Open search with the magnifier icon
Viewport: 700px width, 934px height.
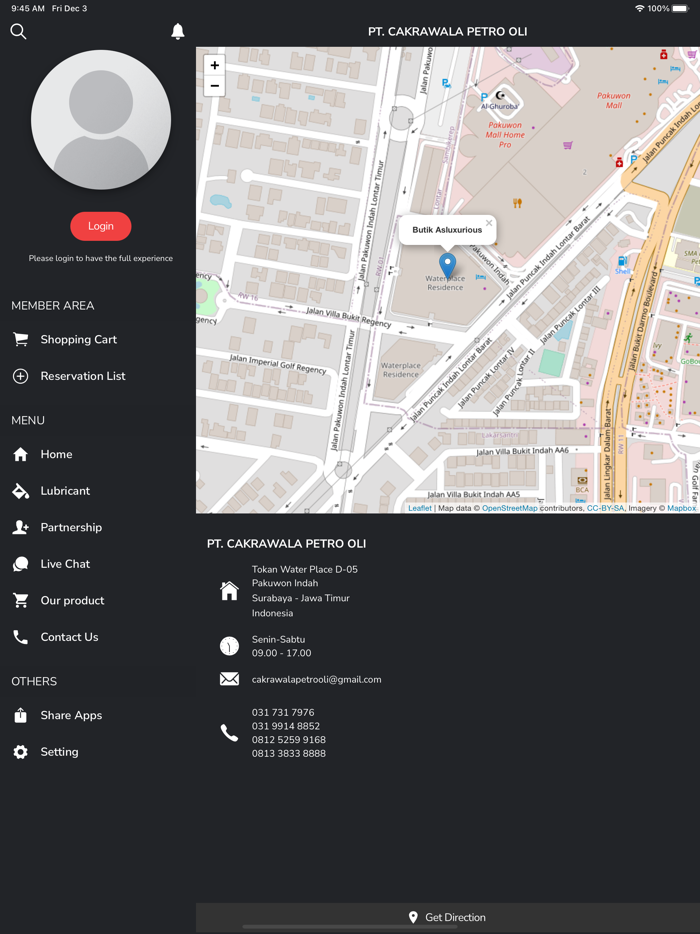coord(18,32)
